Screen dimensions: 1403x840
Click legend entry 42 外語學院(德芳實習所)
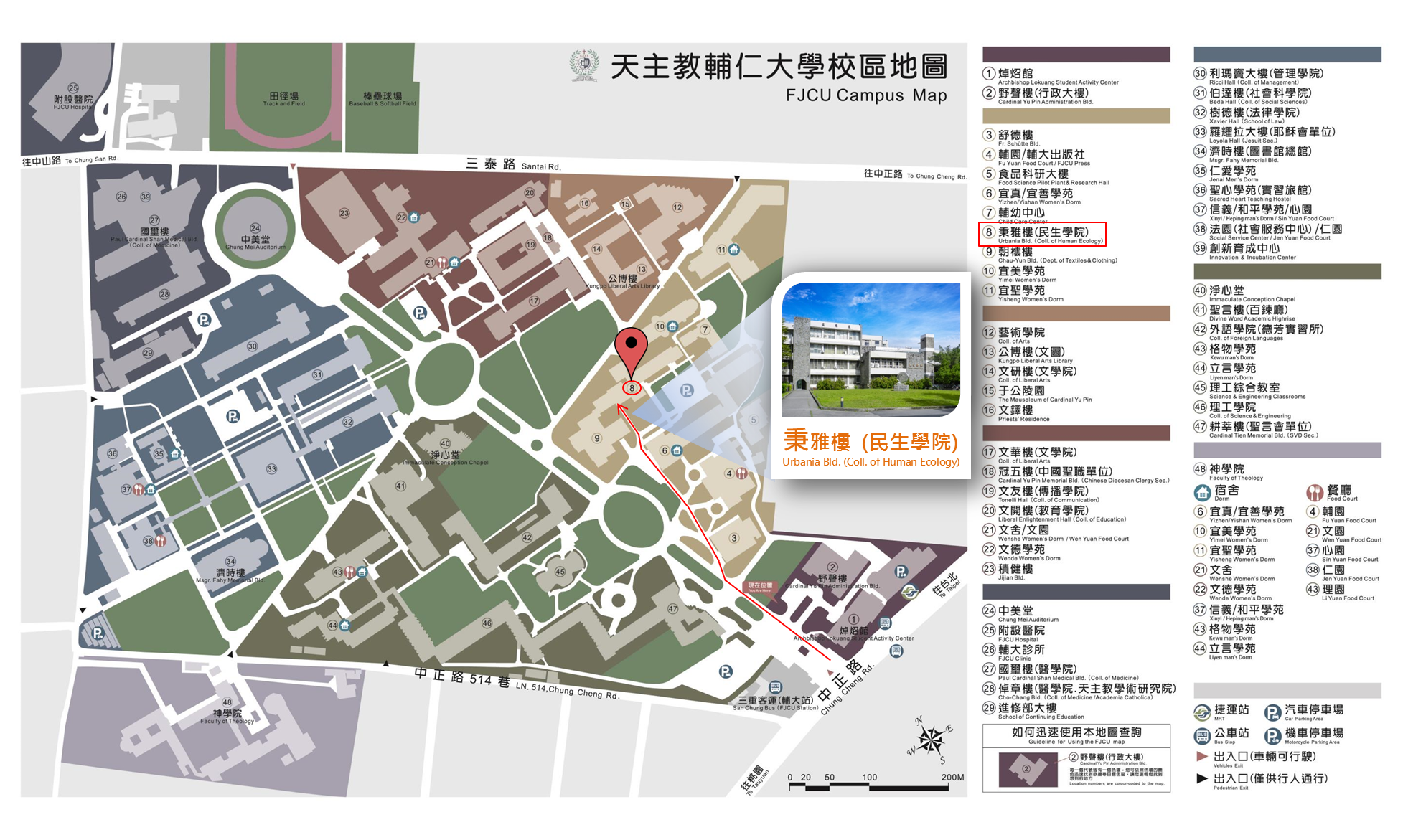1259,332
